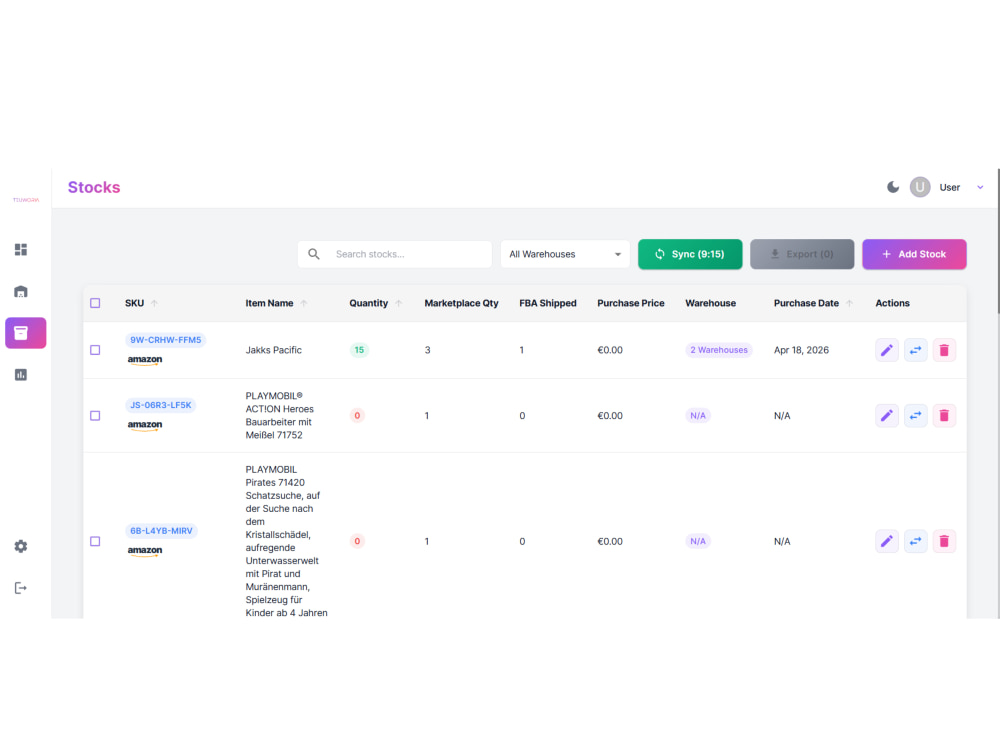The image size is (1000, 750).
Task: Transfer stock for 9W-CRHW-FFM5 row
Action: [x=915, y=350]
